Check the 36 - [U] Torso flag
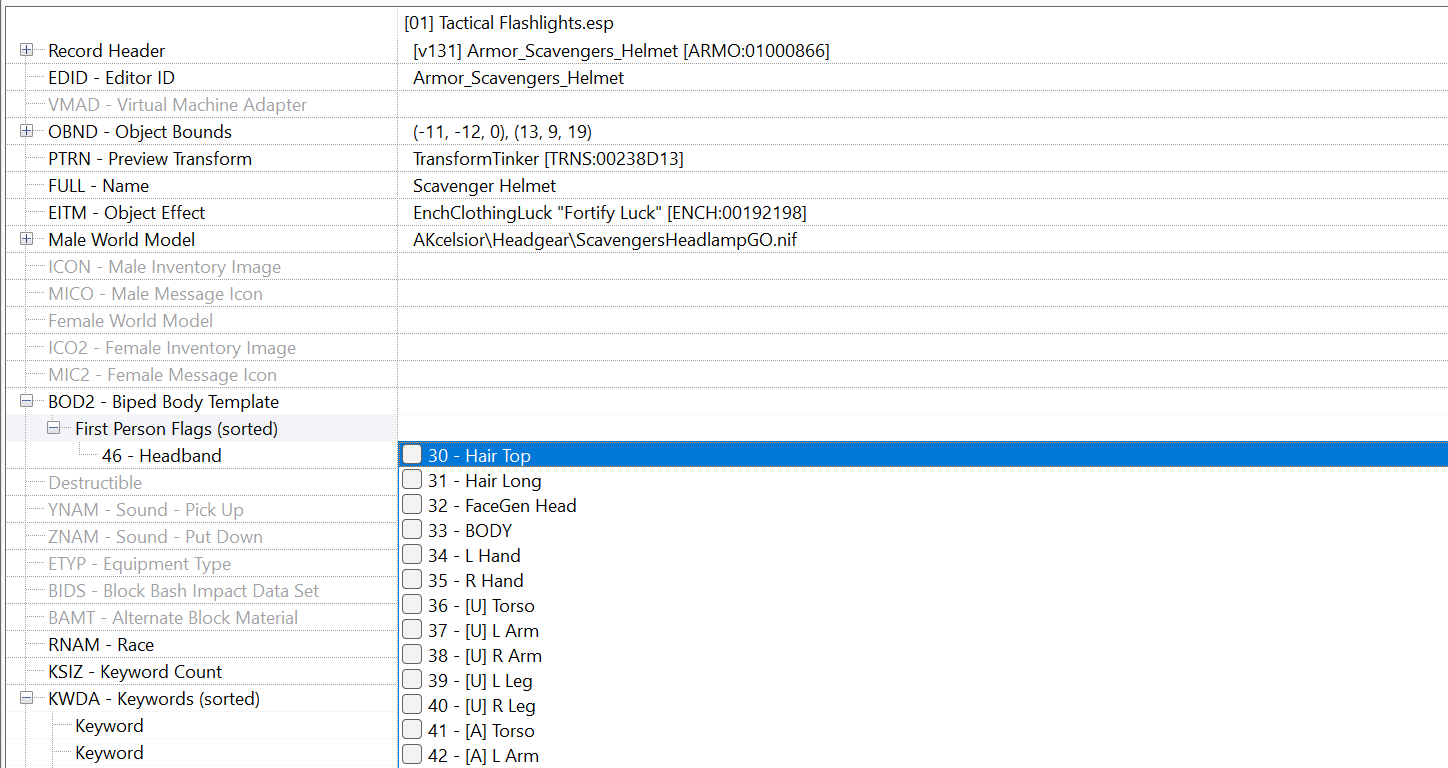The image size is (1448, 768). [412, 605]
